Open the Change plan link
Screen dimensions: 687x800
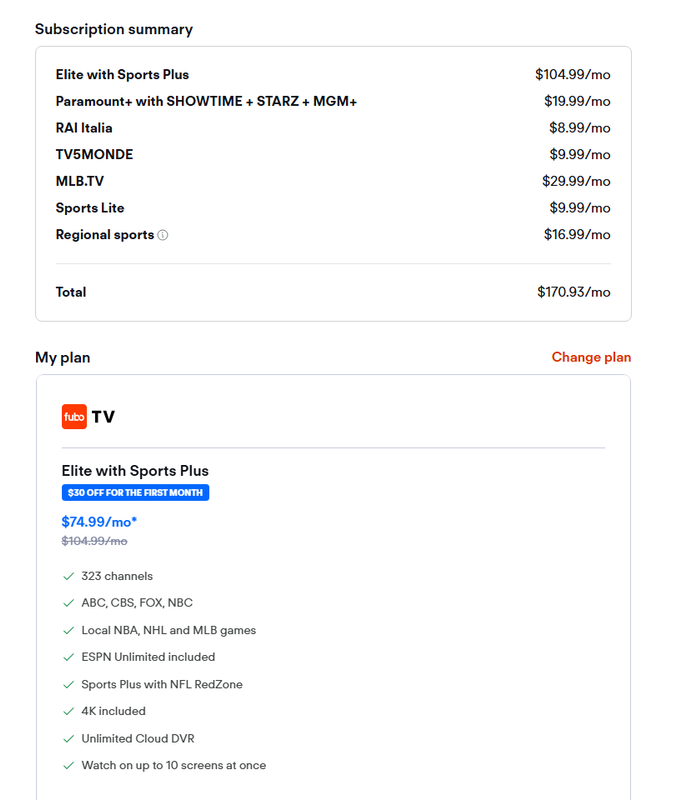(x=591, y=357)
